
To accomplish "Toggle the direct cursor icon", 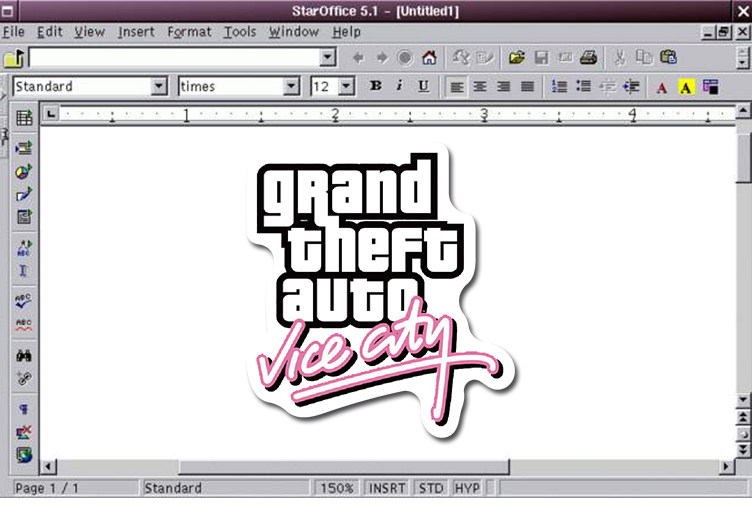I will click(x=23, y=271).
